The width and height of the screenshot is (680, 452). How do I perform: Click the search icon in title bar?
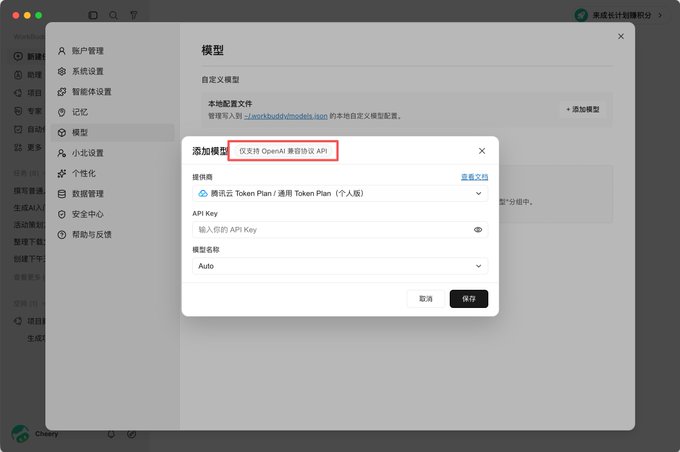pos(113,15)
